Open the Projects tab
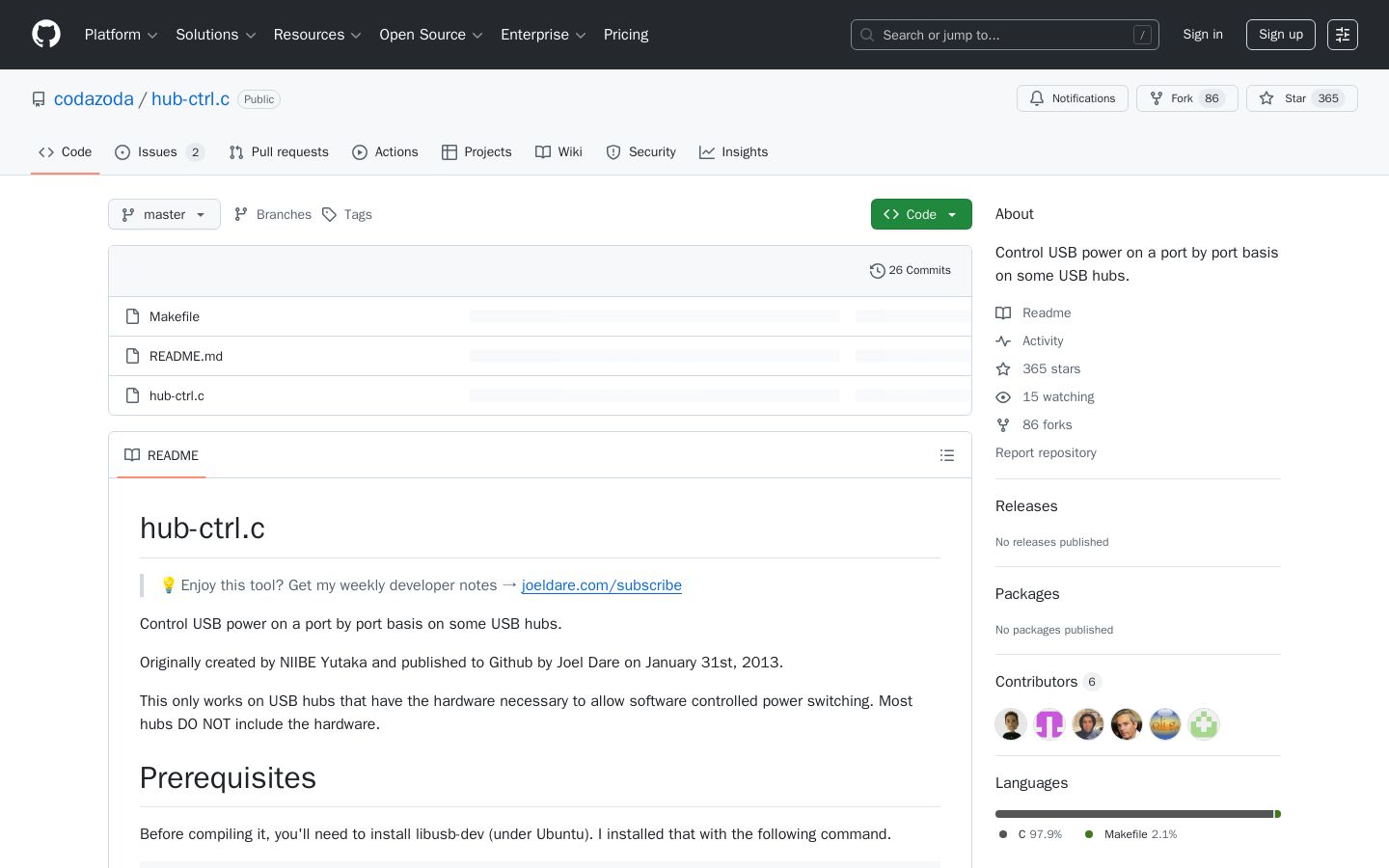This screenshot has height=868, width=1389. (477, 152)
